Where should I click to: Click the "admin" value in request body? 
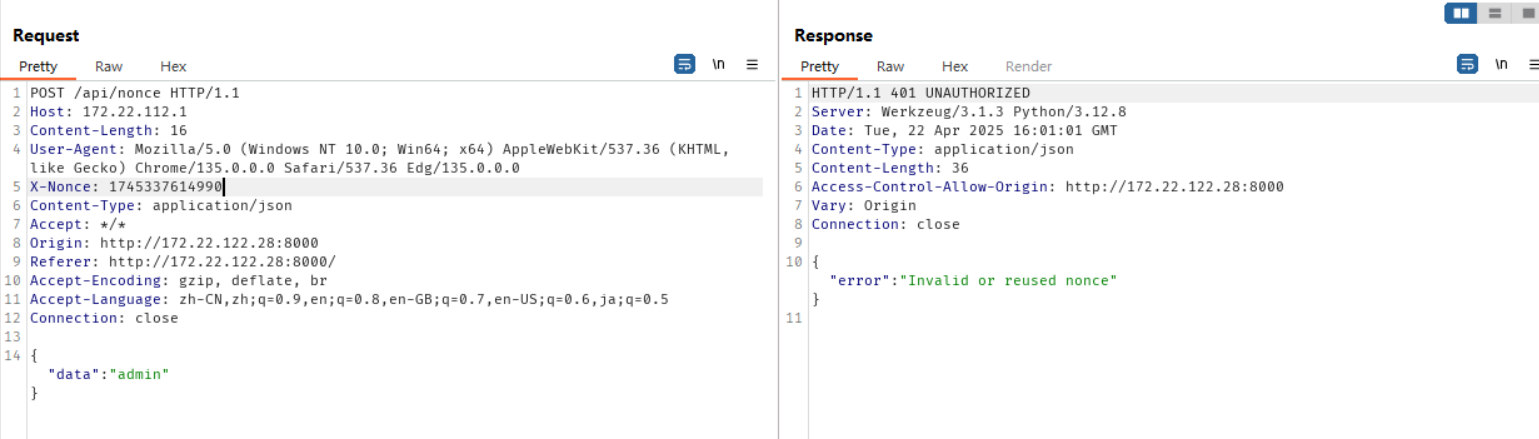139,374
